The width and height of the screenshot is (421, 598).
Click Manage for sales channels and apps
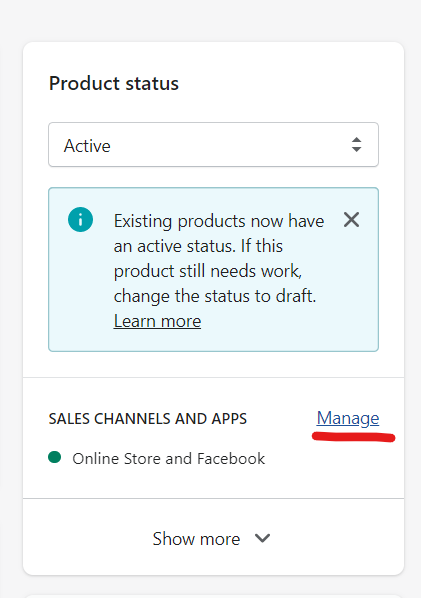(348, 418)
